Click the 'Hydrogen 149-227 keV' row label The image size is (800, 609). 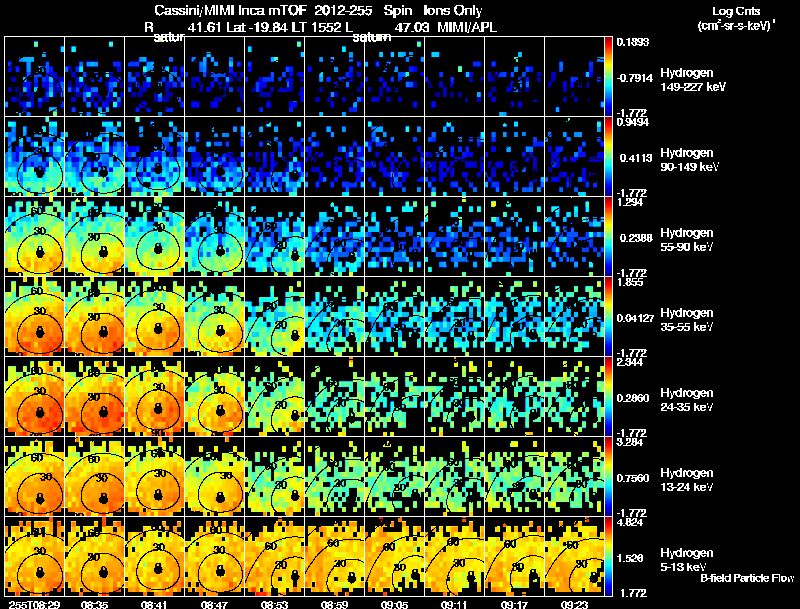click(x=692, y=80)
